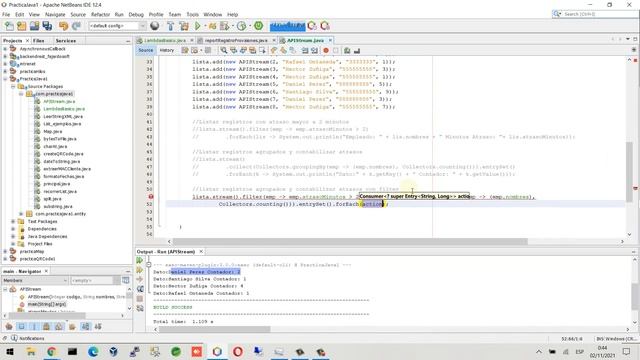The image size is (640, 360).
Task: Click the memory usage bar in toolbar
Action: tap(287, 26)
